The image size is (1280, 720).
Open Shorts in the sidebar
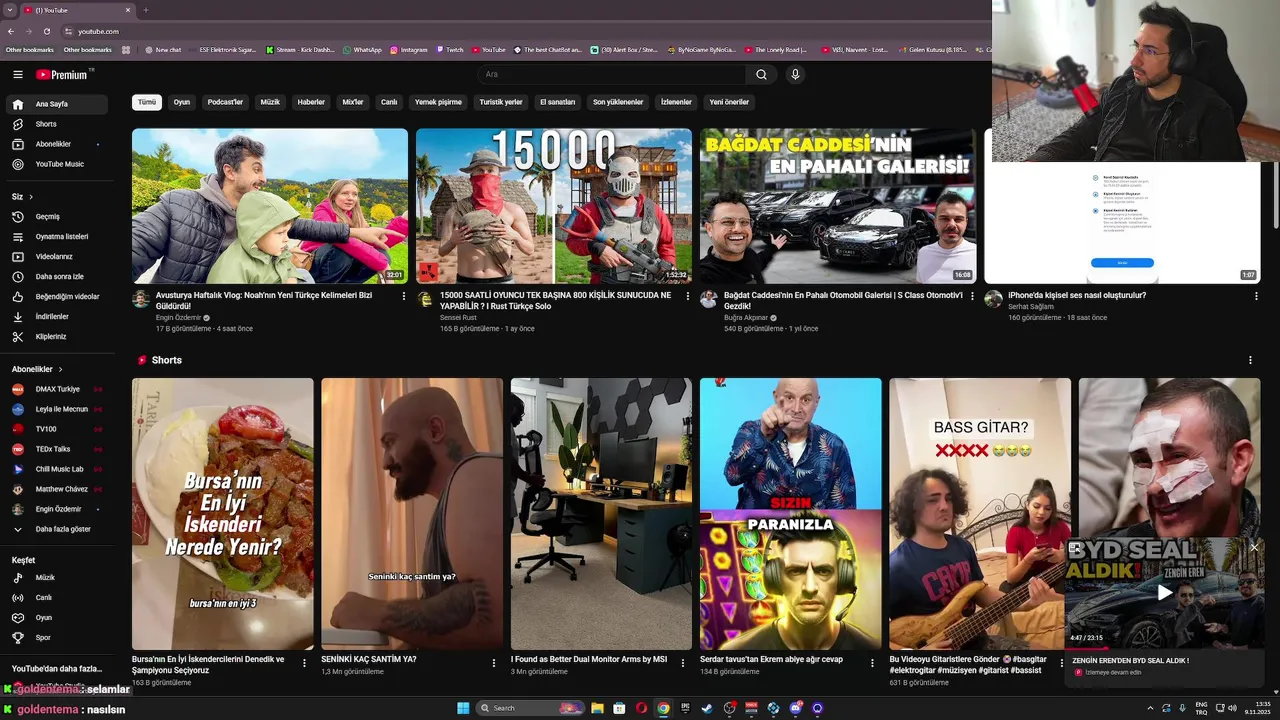pyautogui.click(x=57, y=124)
